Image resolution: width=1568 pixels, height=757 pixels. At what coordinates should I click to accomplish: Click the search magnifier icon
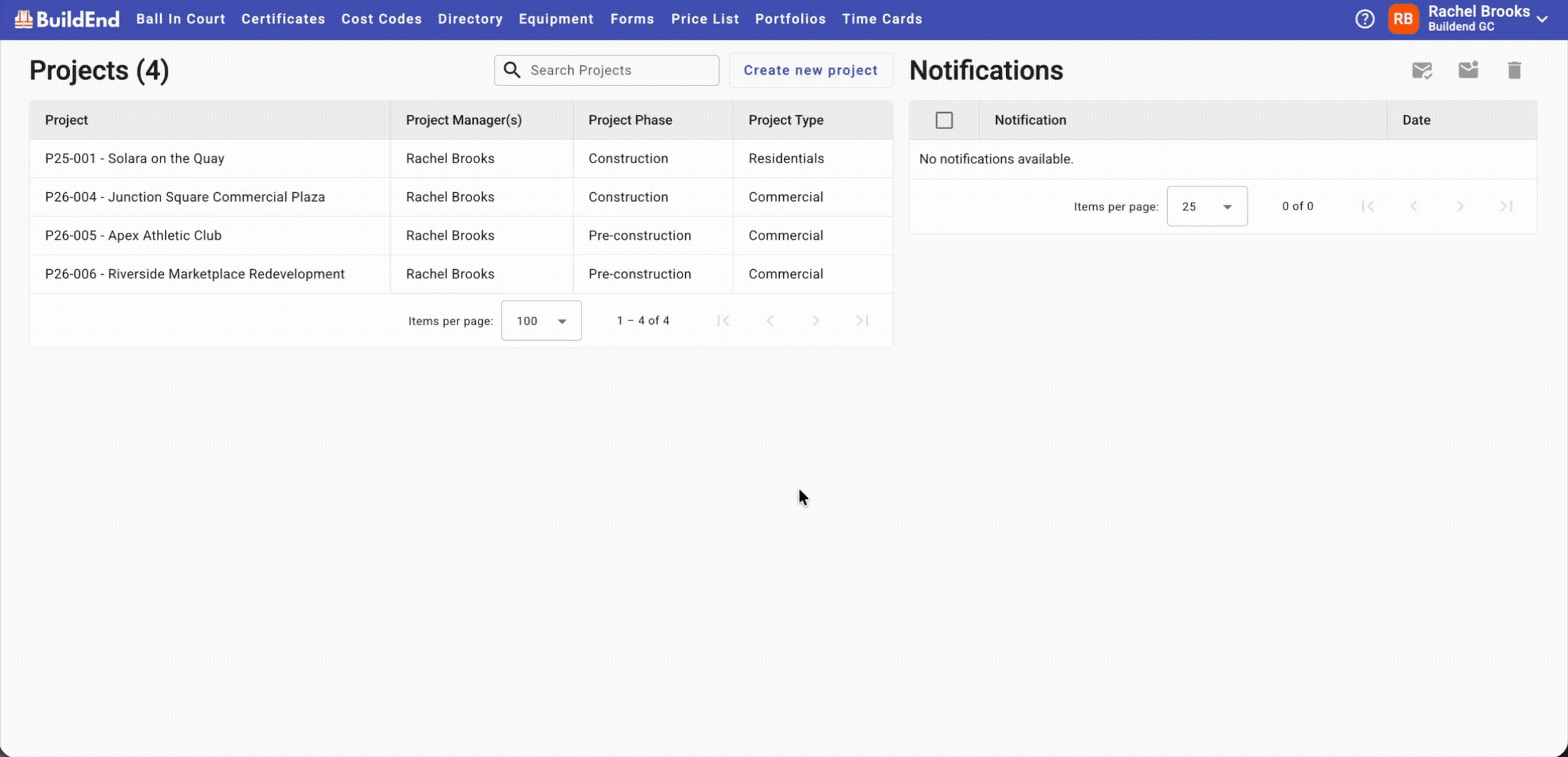[x=512, y=70]
